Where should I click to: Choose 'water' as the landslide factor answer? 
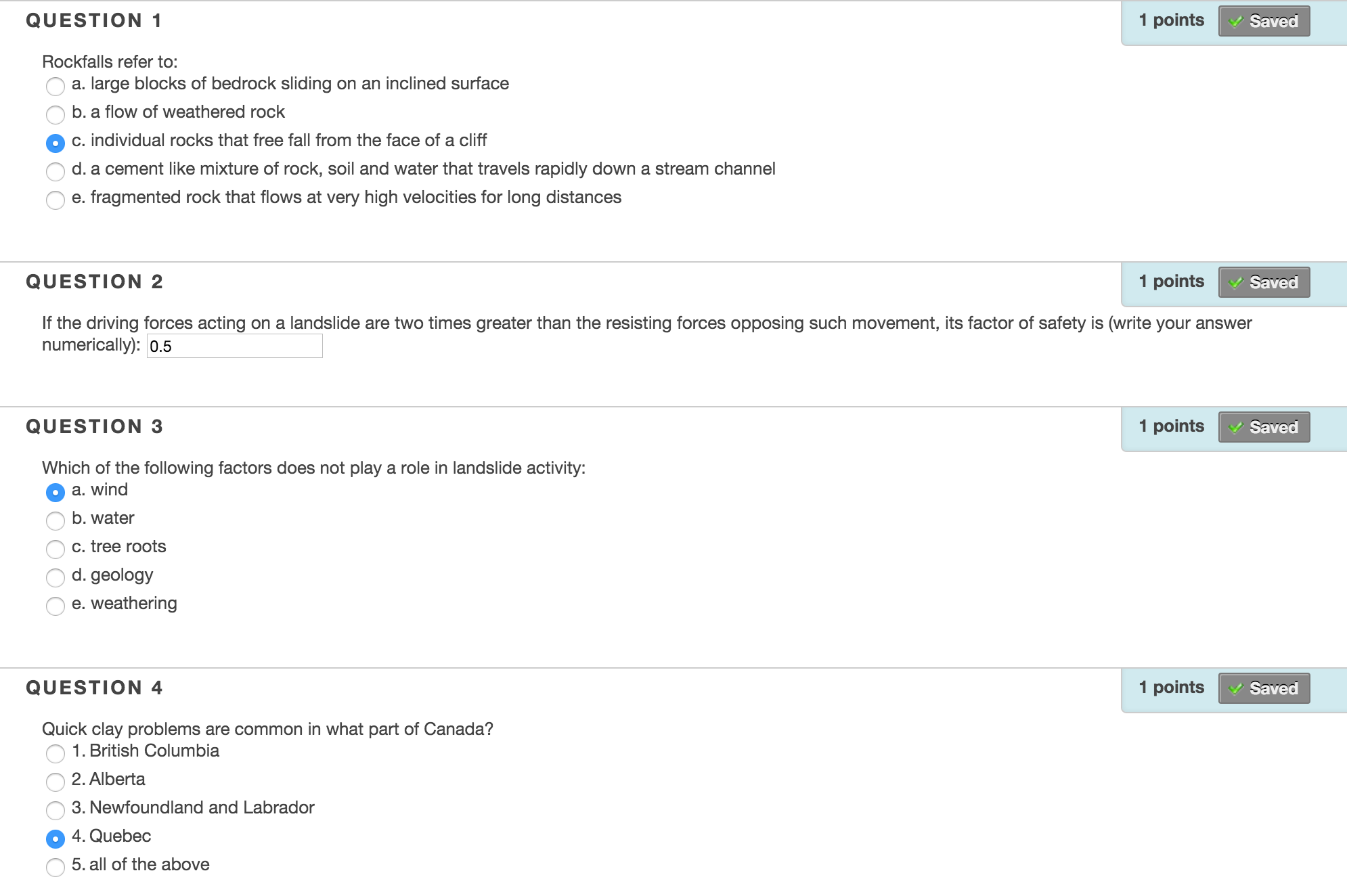tap(56, 520)
